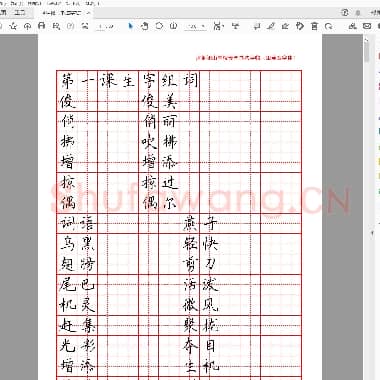380x380 pixels.
Task: Click the vertical scrollbar thumb
Action: 367,51
